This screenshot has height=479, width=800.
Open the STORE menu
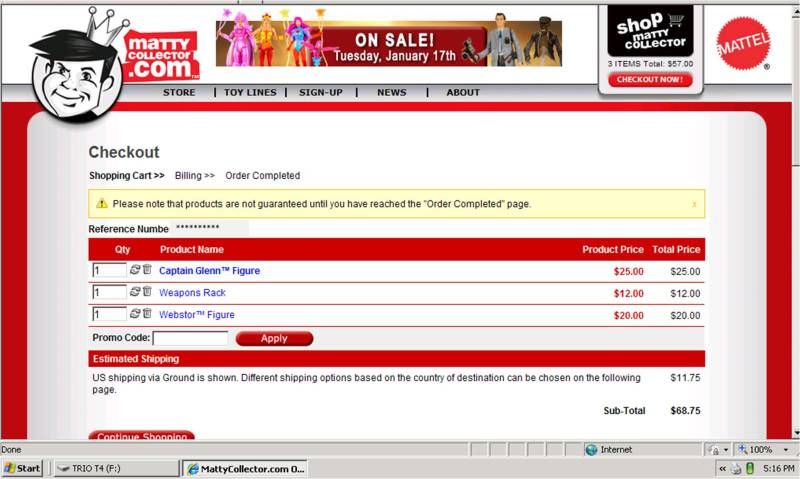[179, 93]
